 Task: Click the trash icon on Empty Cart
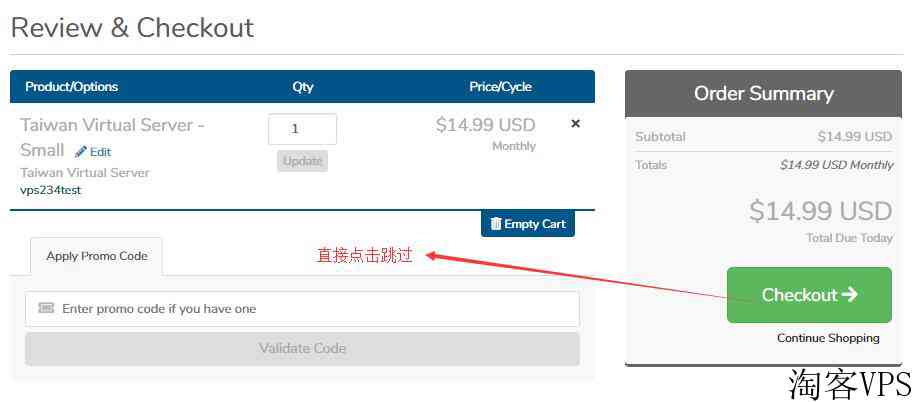click(x=496, y=223)
